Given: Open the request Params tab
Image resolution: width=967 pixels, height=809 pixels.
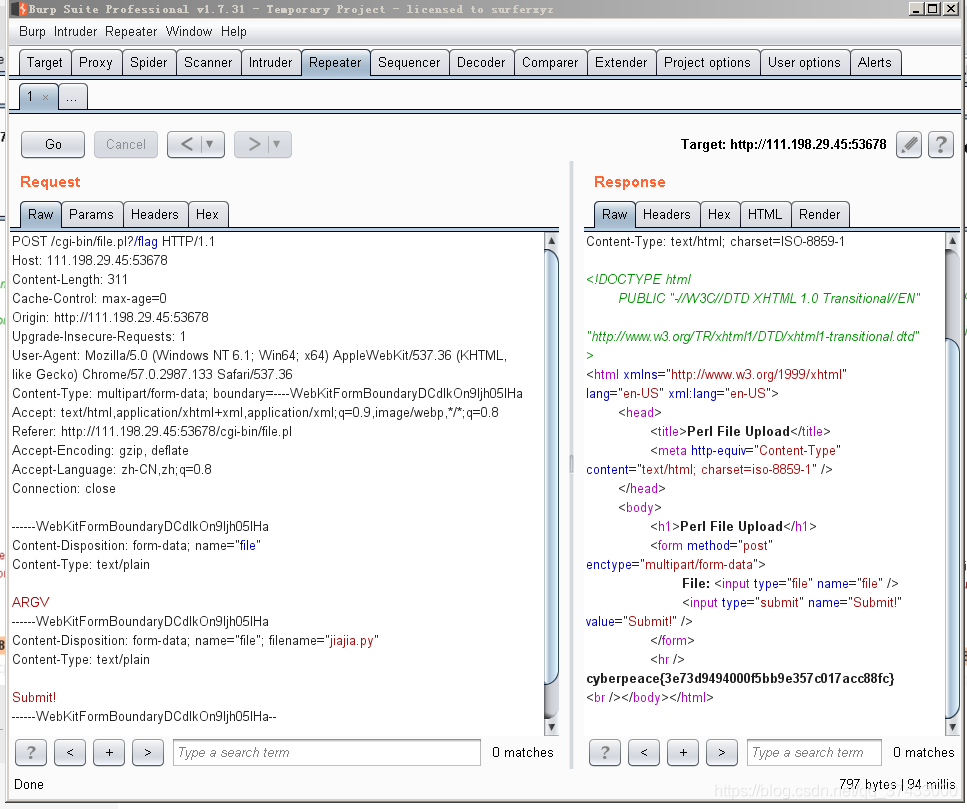Looking at the screenshot, I should (x=91, y=215).
